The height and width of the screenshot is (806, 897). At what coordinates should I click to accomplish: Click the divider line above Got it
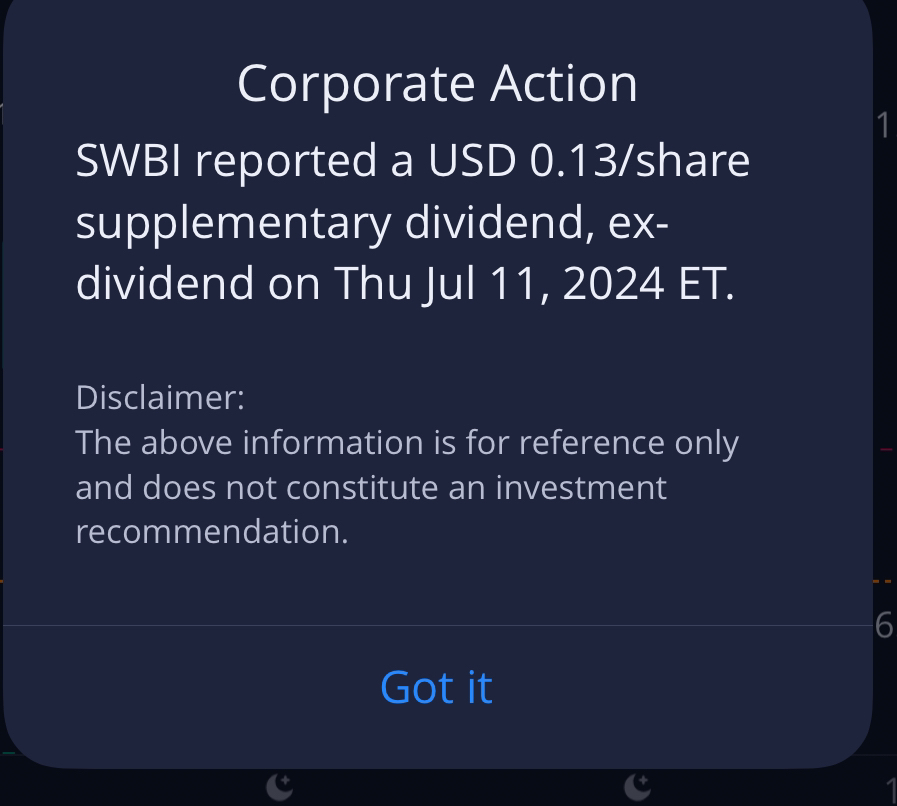point(437,626)
